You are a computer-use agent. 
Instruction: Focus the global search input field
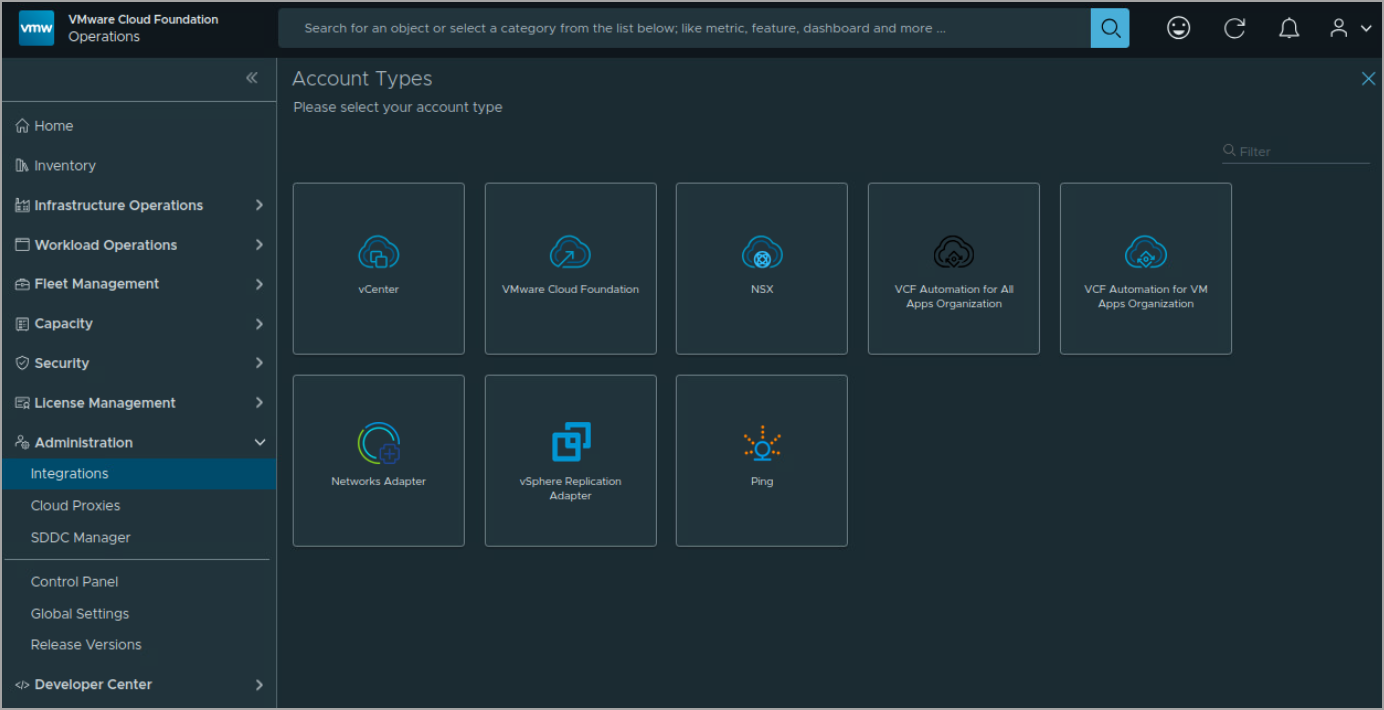pos(684,28)
